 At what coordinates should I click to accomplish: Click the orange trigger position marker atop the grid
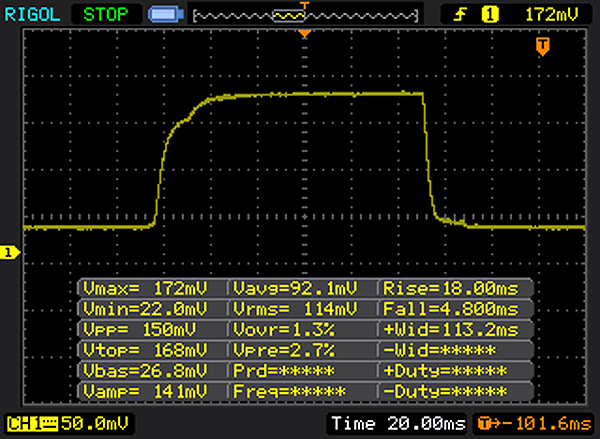[305, 34]
